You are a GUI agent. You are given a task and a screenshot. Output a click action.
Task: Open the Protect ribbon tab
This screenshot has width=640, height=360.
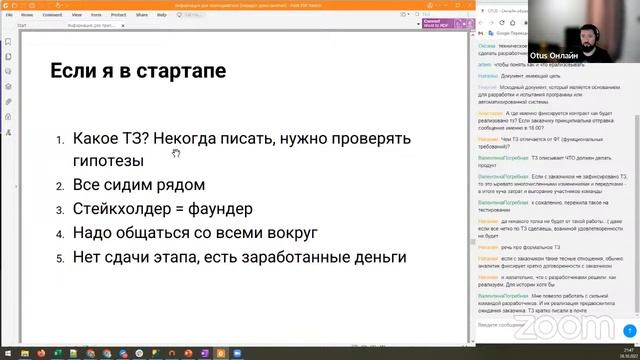pyautogui.click(x=118, y=15)
